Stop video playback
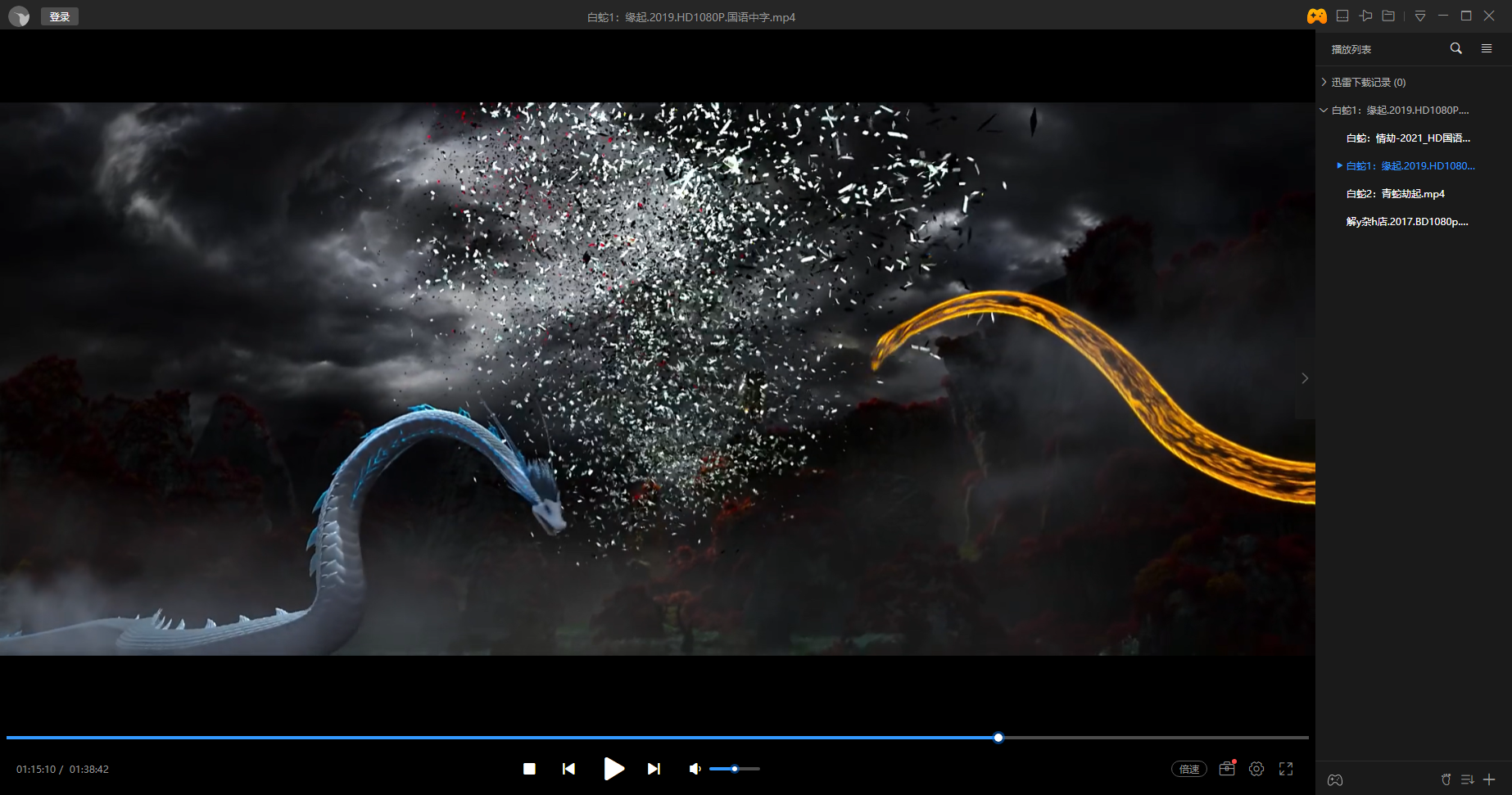Screen dimensions: 1512x795 529,769
